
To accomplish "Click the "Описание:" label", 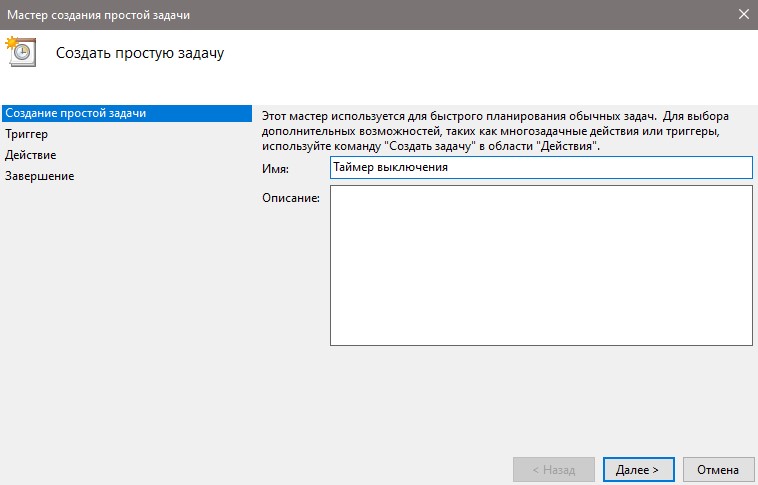I will [x=291, y=198].
